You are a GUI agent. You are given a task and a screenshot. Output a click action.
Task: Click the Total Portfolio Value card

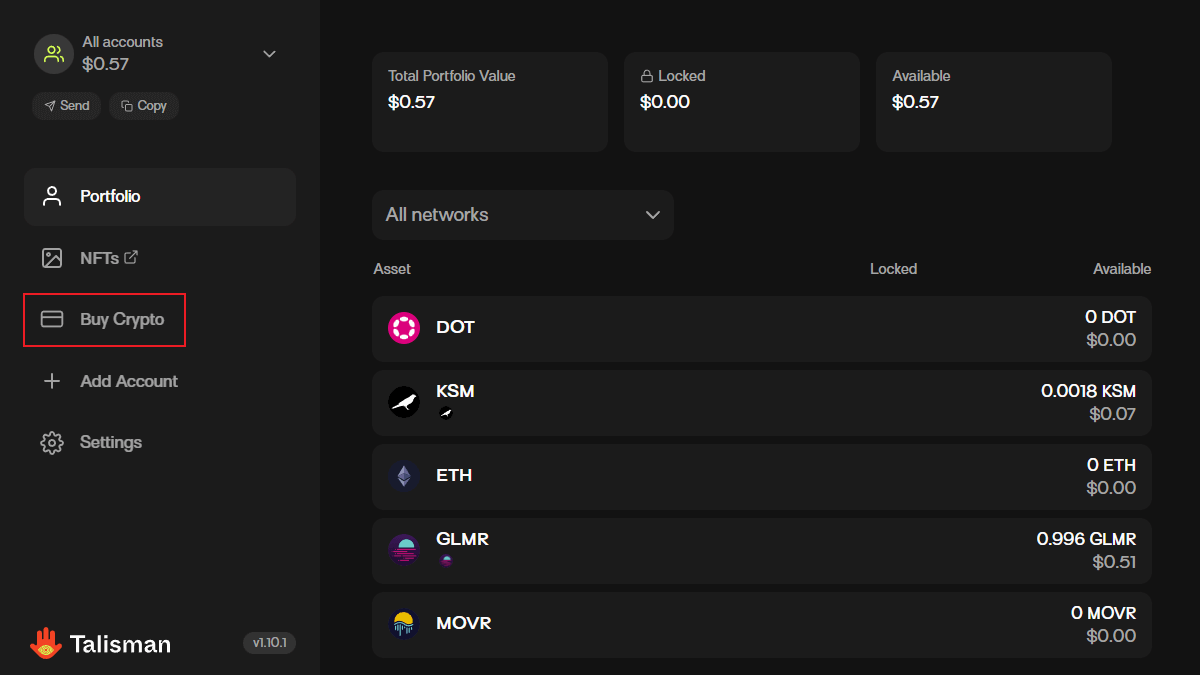tap(489, 102)
